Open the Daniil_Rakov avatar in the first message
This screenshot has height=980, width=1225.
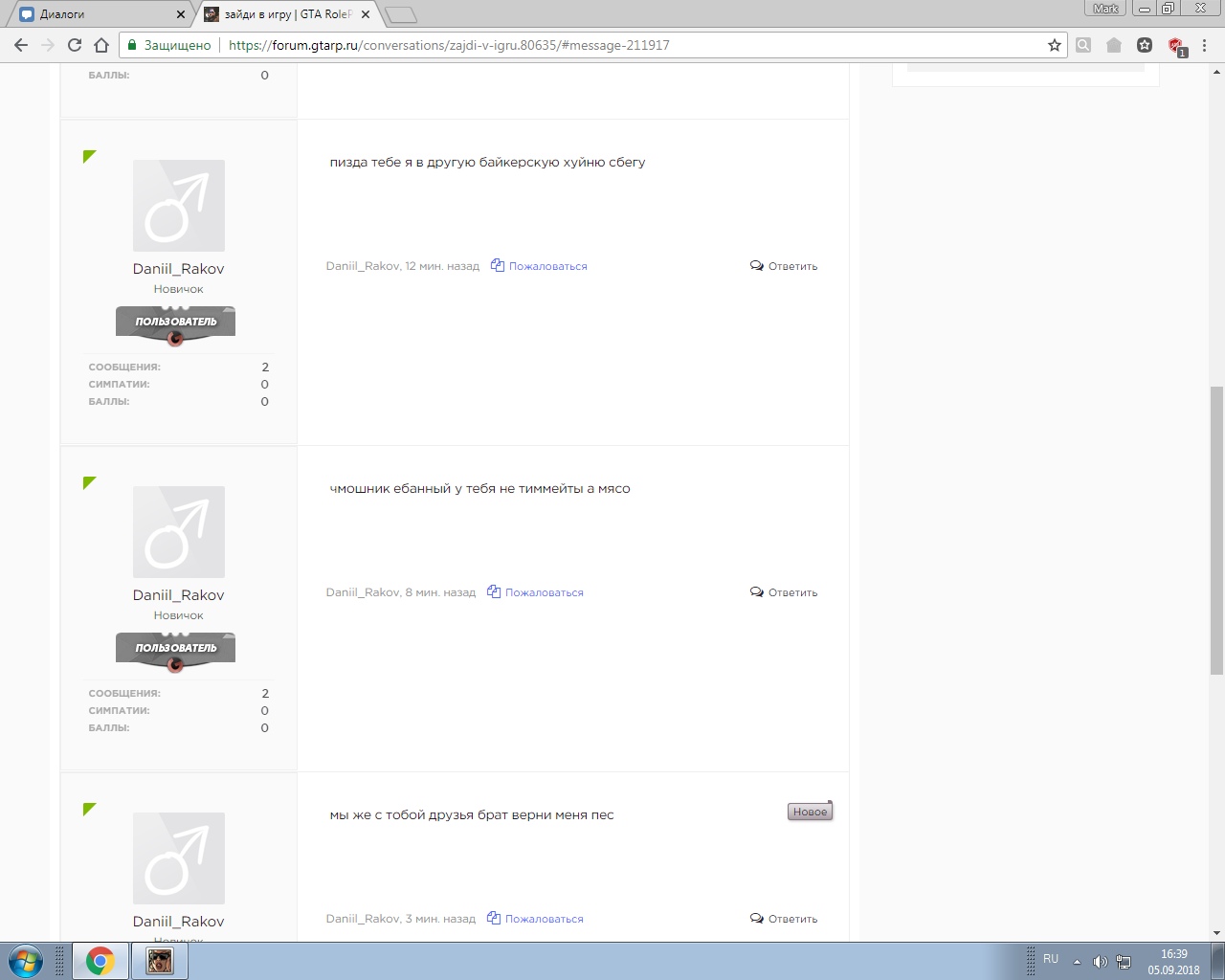point(179,206)
